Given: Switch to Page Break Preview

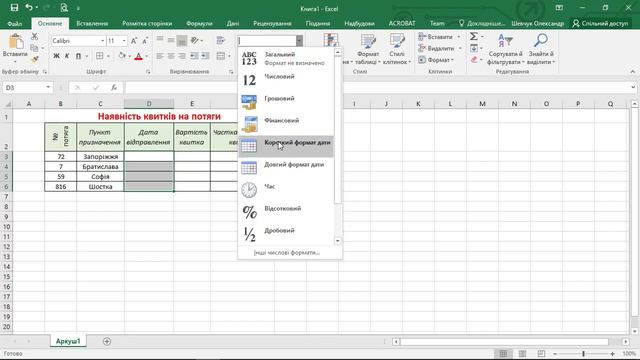Looking at the screenshot, I should (541, 353).
